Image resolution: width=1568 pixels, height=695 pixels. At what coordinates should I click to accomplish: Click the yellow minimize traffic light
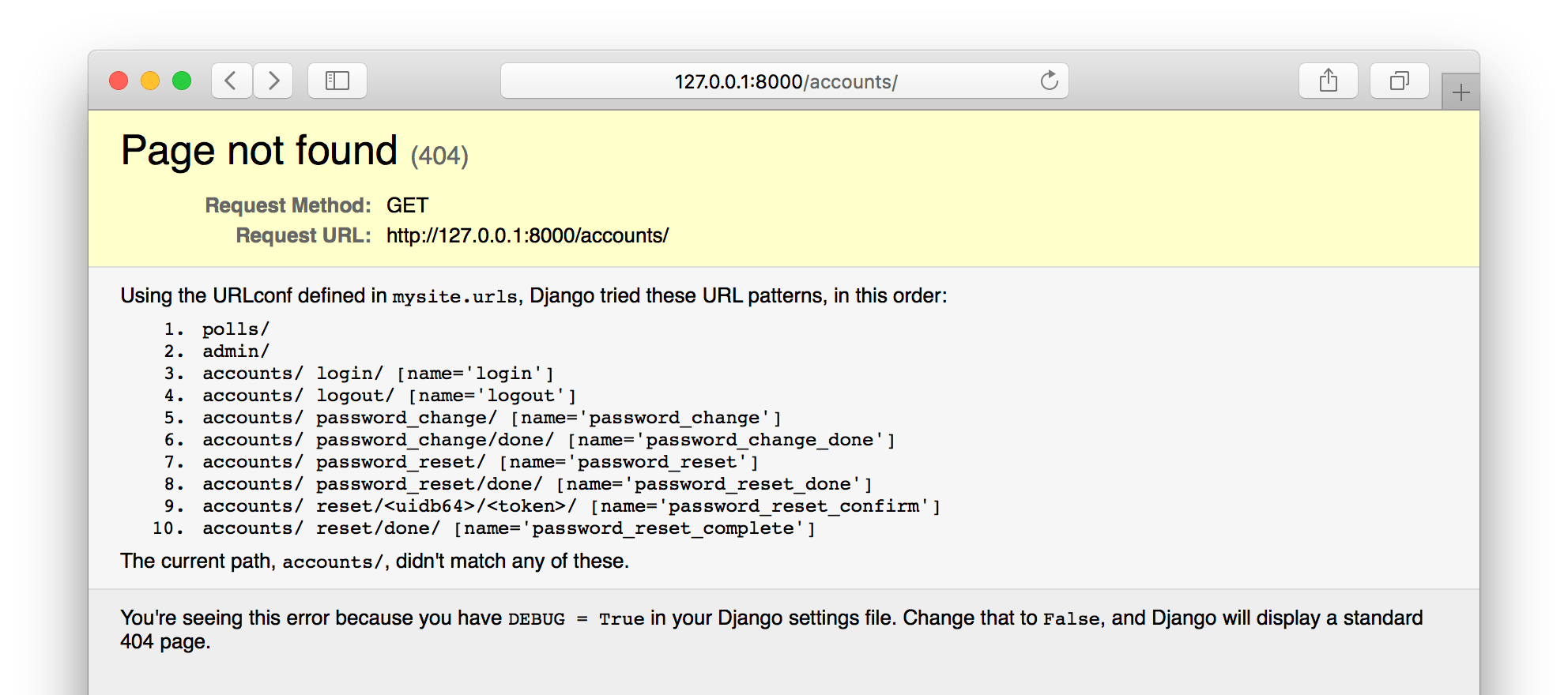pyautogui.click(x=150, y=80)
